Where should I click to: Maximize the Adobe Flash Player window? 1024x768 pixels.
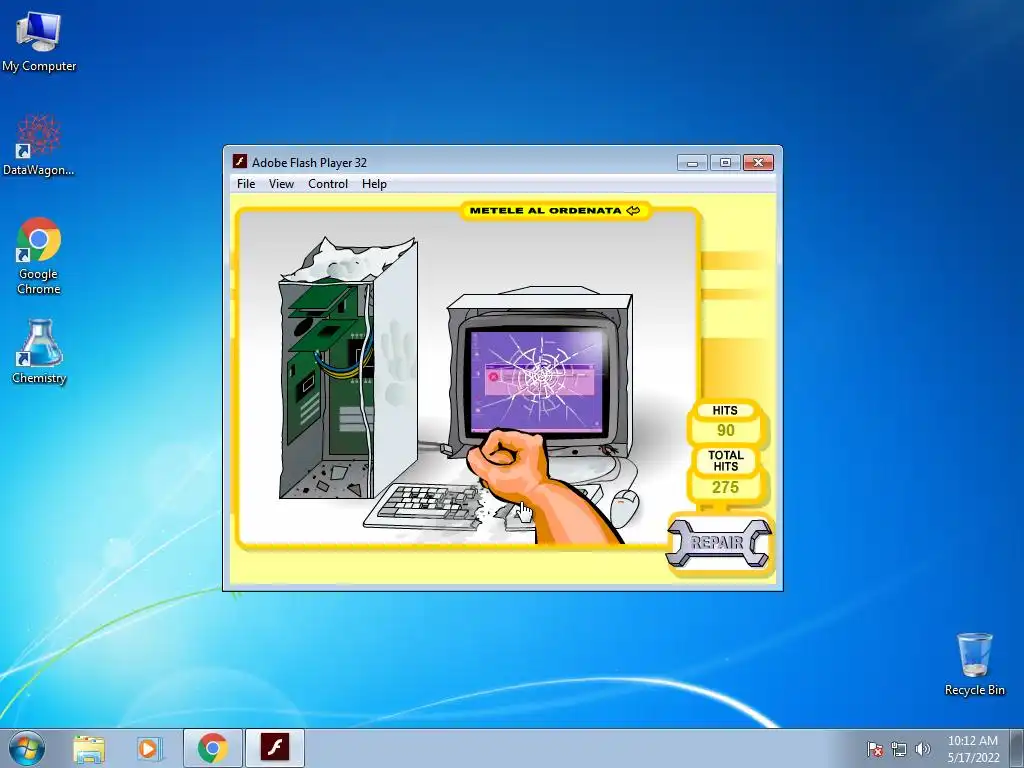coord(725,163)
